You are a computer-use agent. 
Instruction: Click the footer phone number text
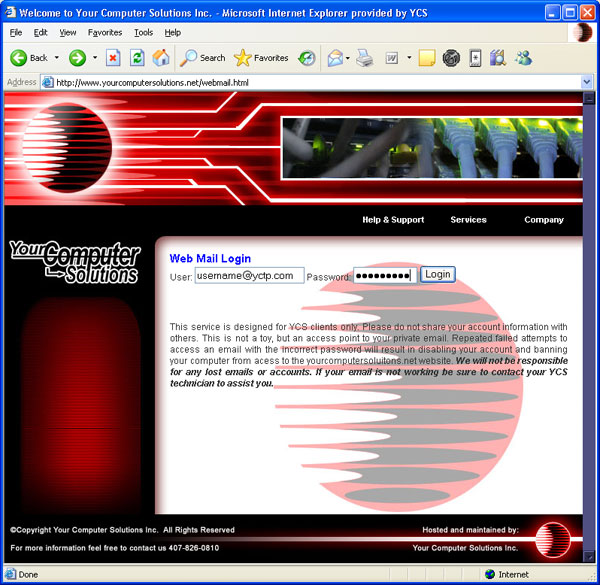coord(194,548)
